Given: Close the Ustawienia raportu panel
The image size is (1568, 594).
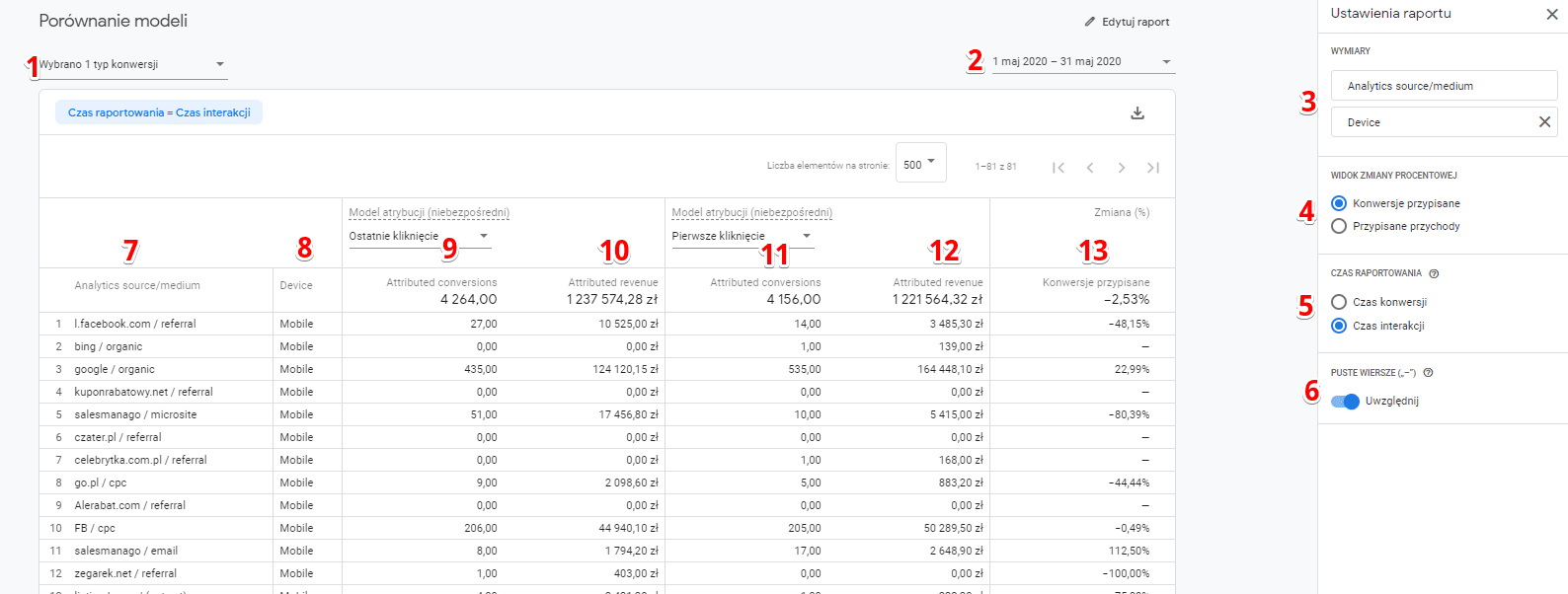Looking at the screenshot, I should coord(1552,14).
